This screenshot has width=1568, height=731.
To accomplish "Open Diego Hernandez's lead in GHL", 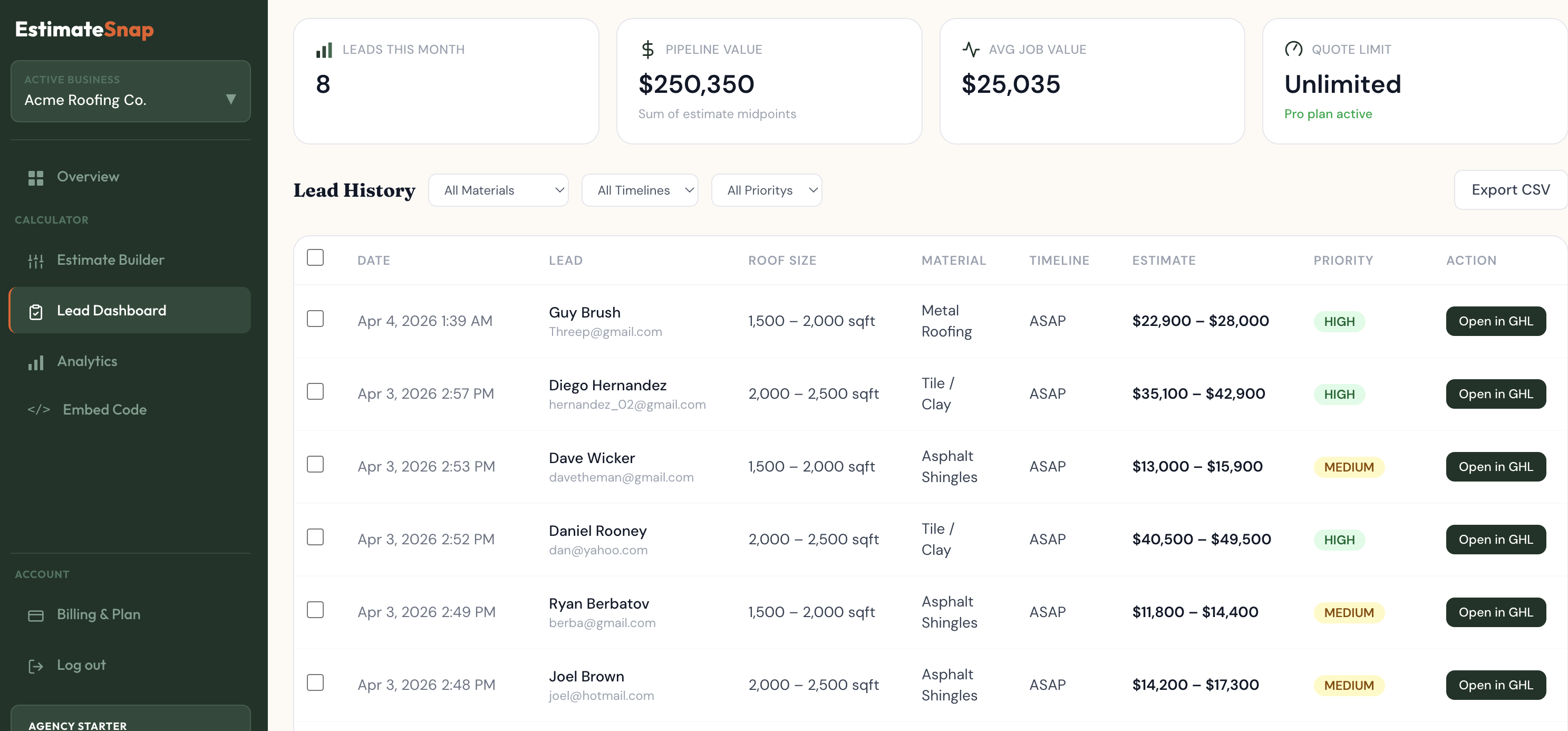I will 1496,394.
